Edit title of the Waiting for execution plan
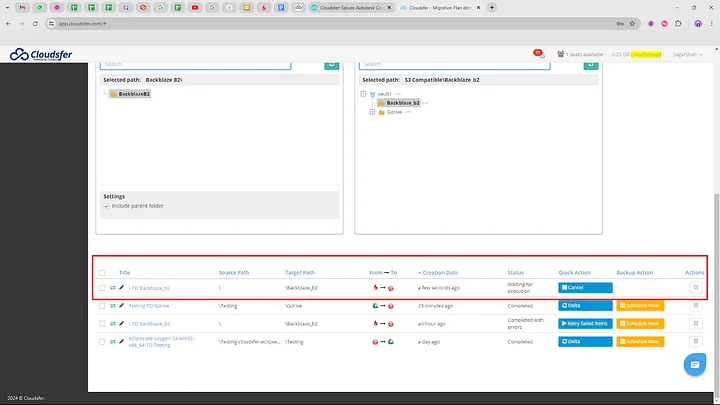Image resolution: width=720 pixels, height=405 pixels. coord(121,287)
